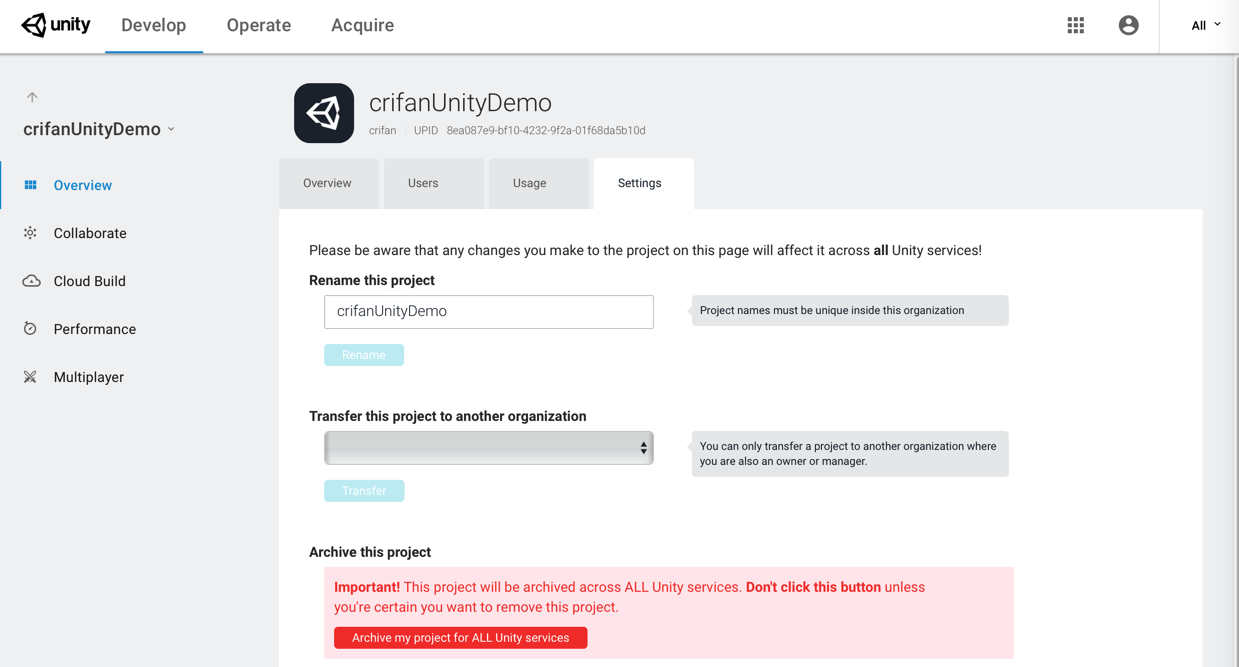Click the Unity logo in header
The image size is (1239, 667).
(56, 25)
